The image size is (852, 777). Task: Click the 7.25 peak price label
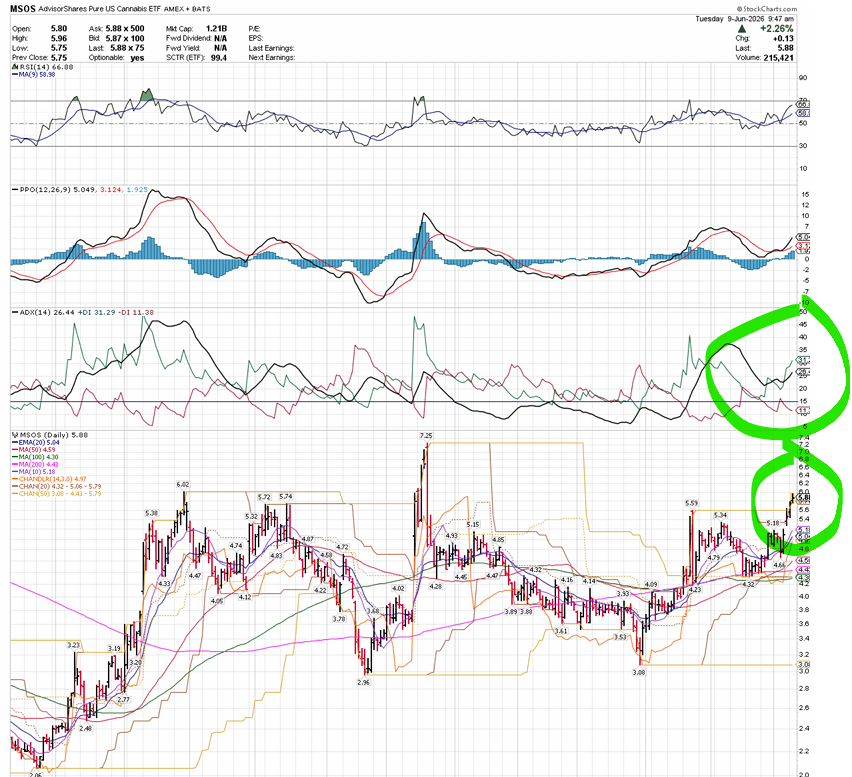(425, 436)
